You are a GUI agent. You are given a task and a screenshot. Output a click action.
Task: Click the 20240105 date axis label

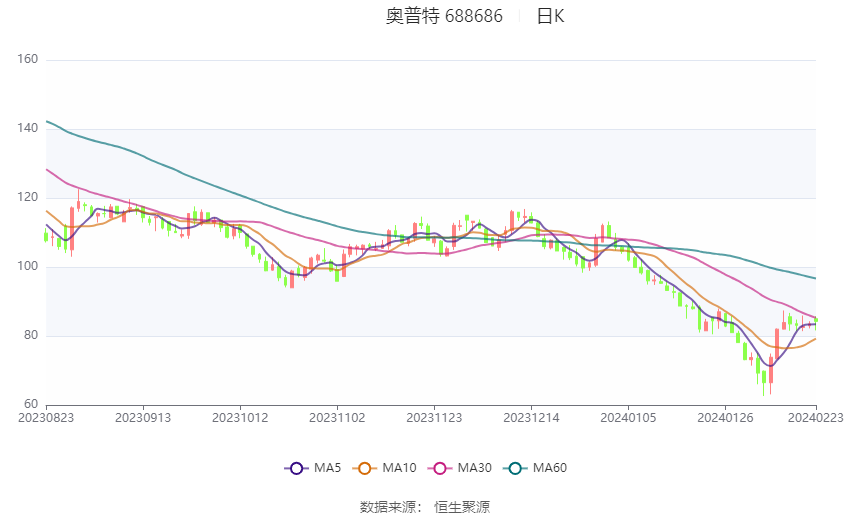[x=628, y=418]
